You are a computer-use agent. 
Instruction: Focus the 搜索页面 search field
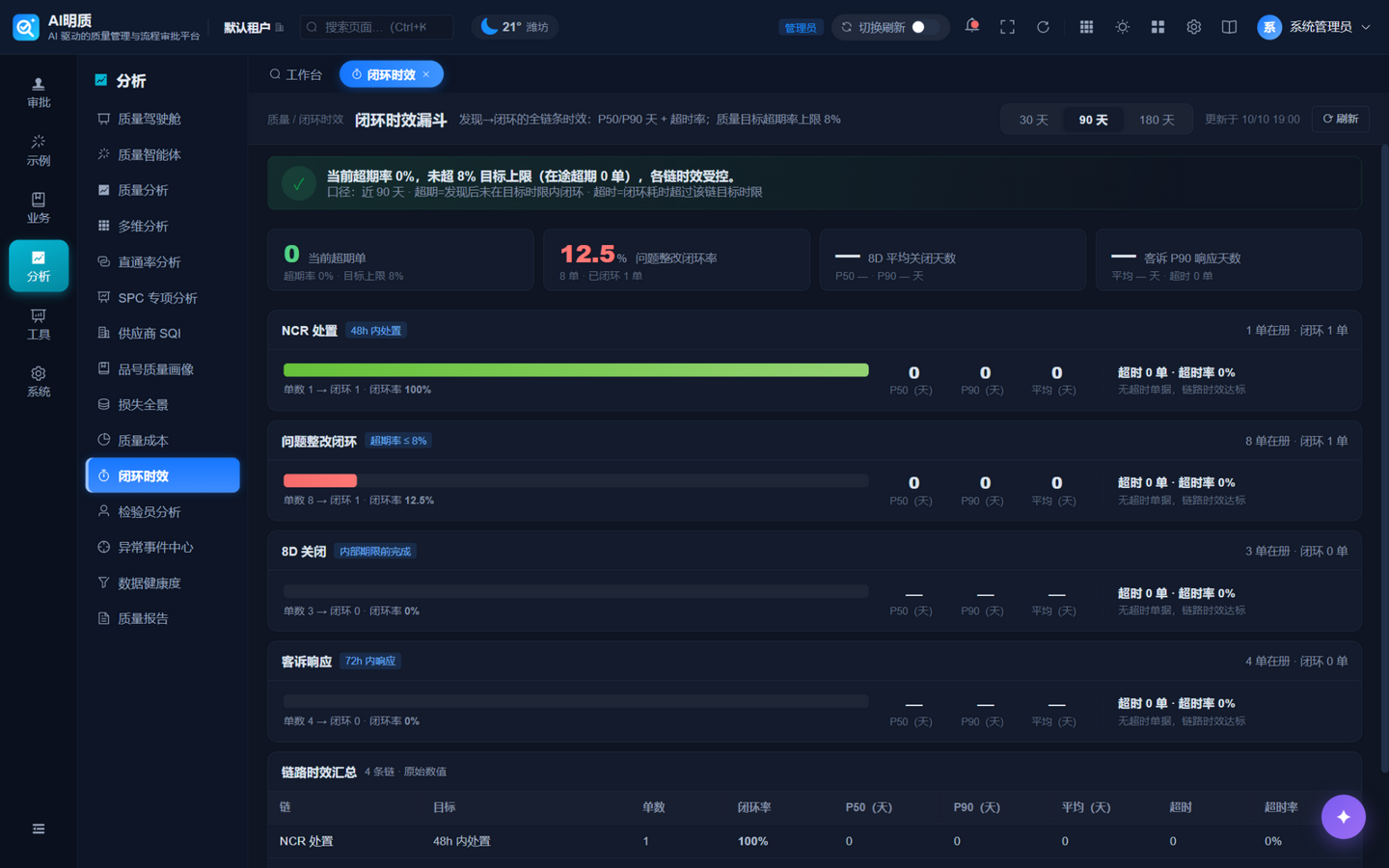(376, 27)
